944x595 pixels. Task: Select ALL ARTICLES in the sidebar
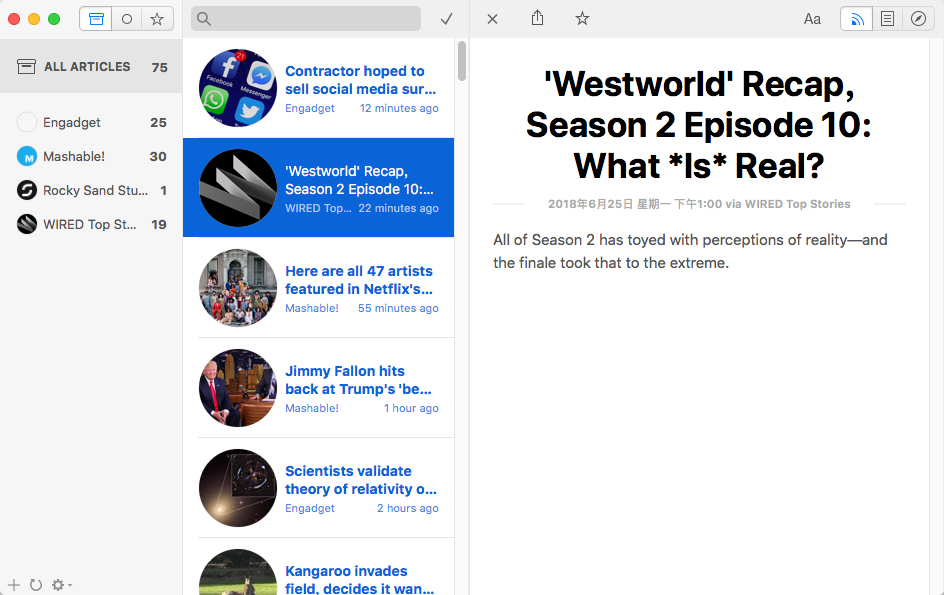[x=91, y=66]
